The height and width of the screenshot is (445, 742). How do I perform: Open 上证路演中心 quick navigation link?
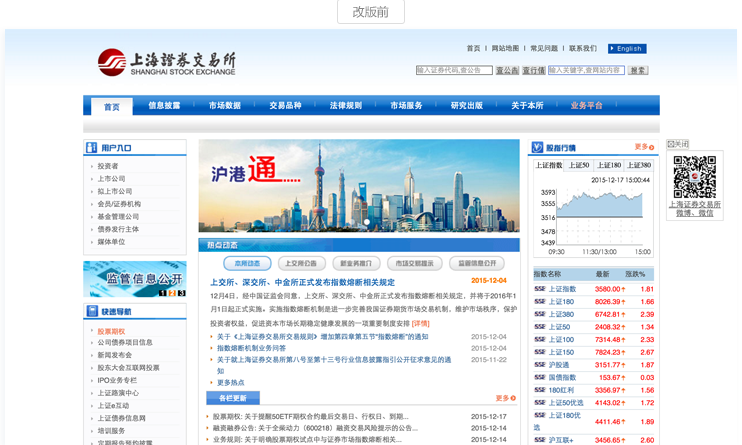pyautogui.click(x=118, y=393)
